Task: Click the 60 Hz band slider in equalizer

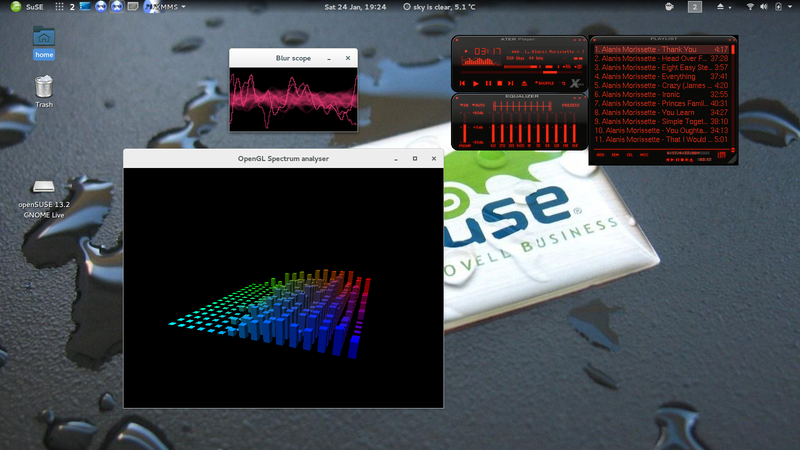Action: (x=493, y=128)
